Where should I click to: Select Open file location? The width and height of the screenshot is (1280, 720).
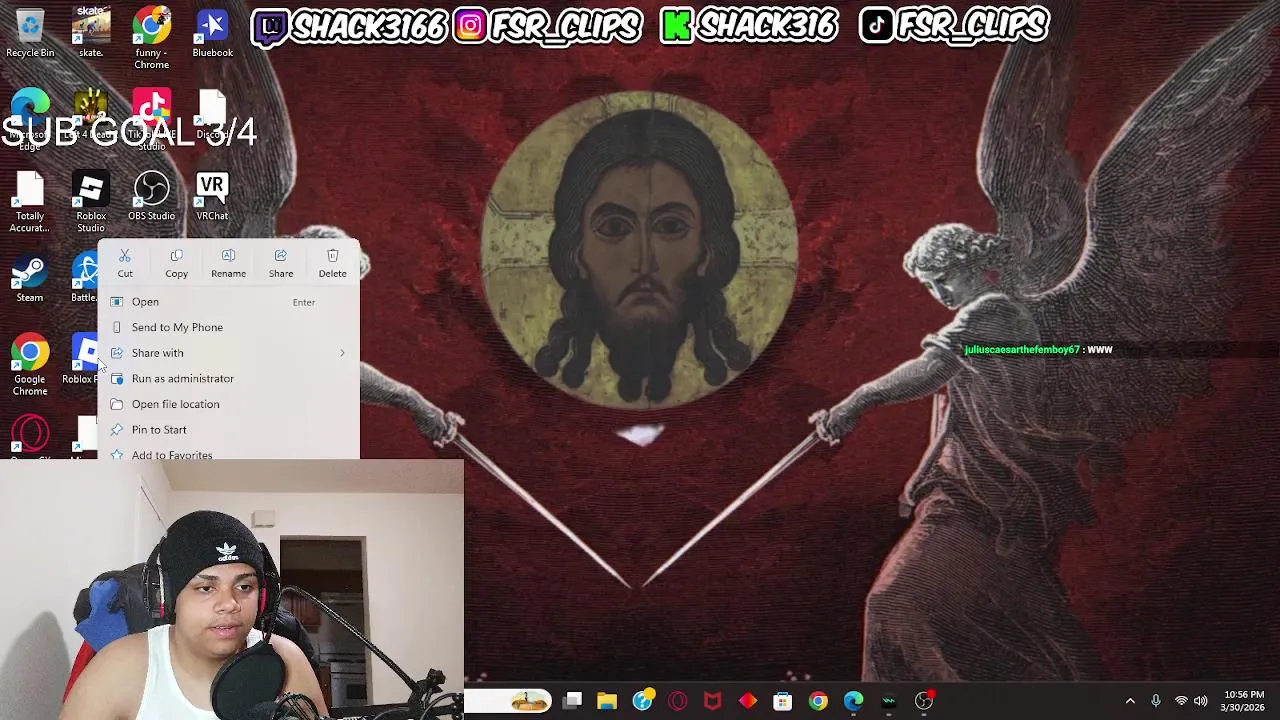coord(228,404)
